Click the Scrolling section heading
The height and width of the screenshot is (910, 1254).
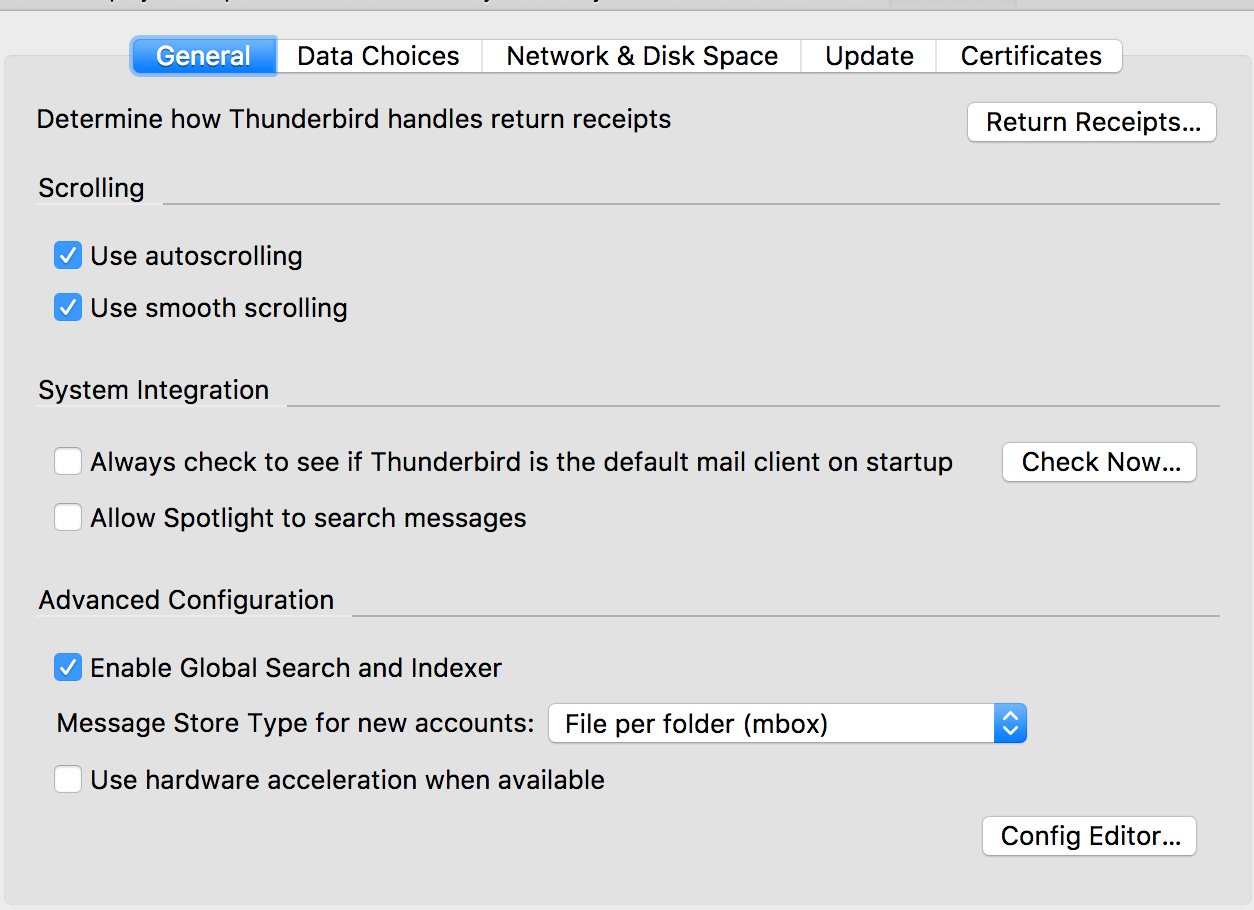tap(91, 188)
